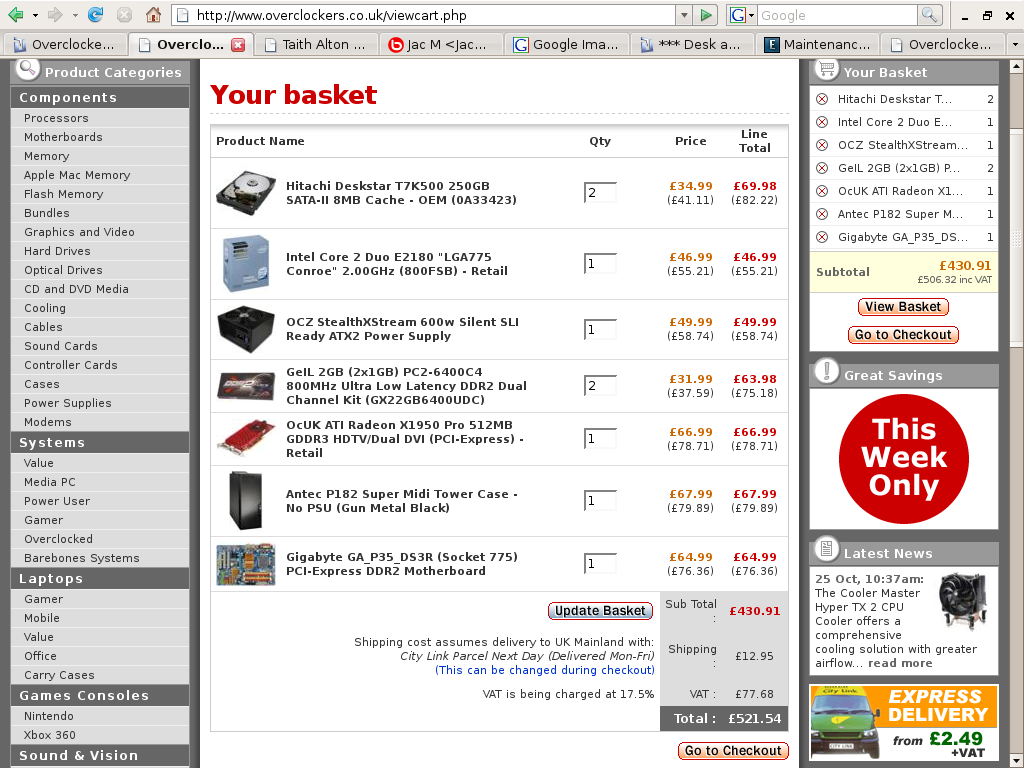This screenshot has height=768, width=1024.
Task: Open the back history dropdown arrow
Action: point(35,15)
